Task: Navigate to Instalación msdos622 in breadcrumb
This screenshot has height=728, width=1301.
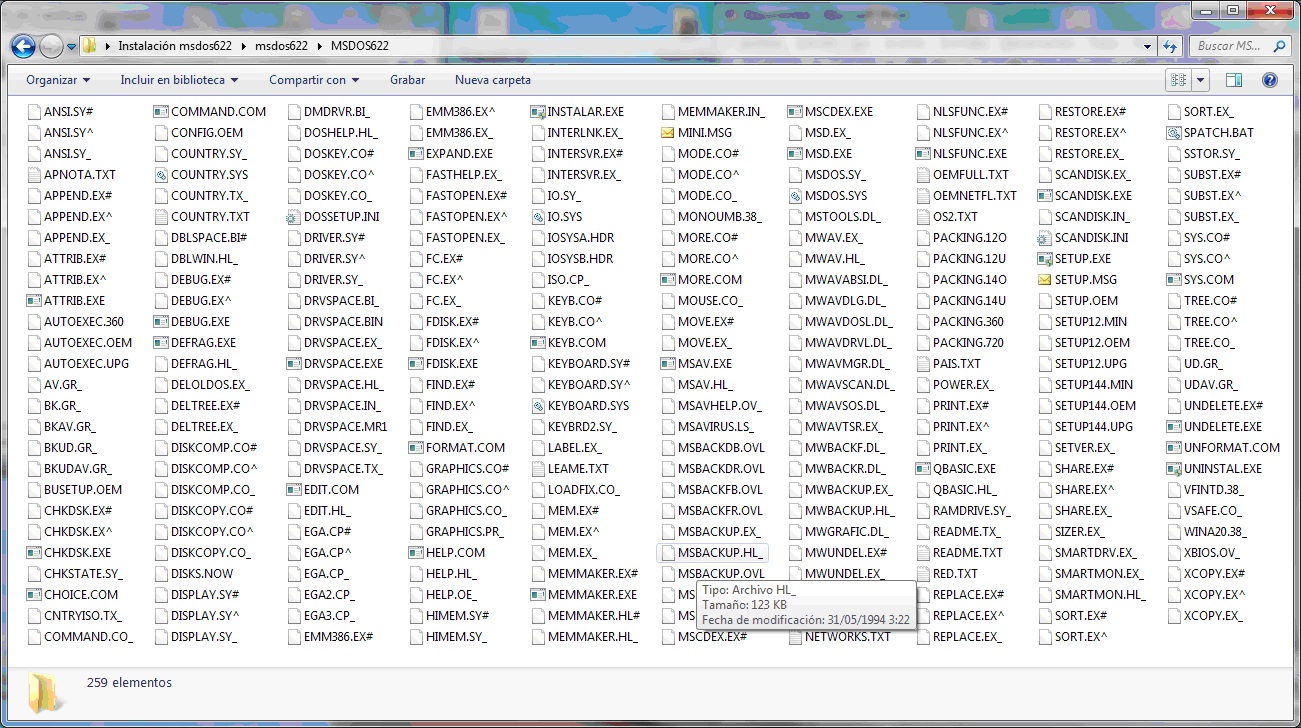Action: click(176, 46)
